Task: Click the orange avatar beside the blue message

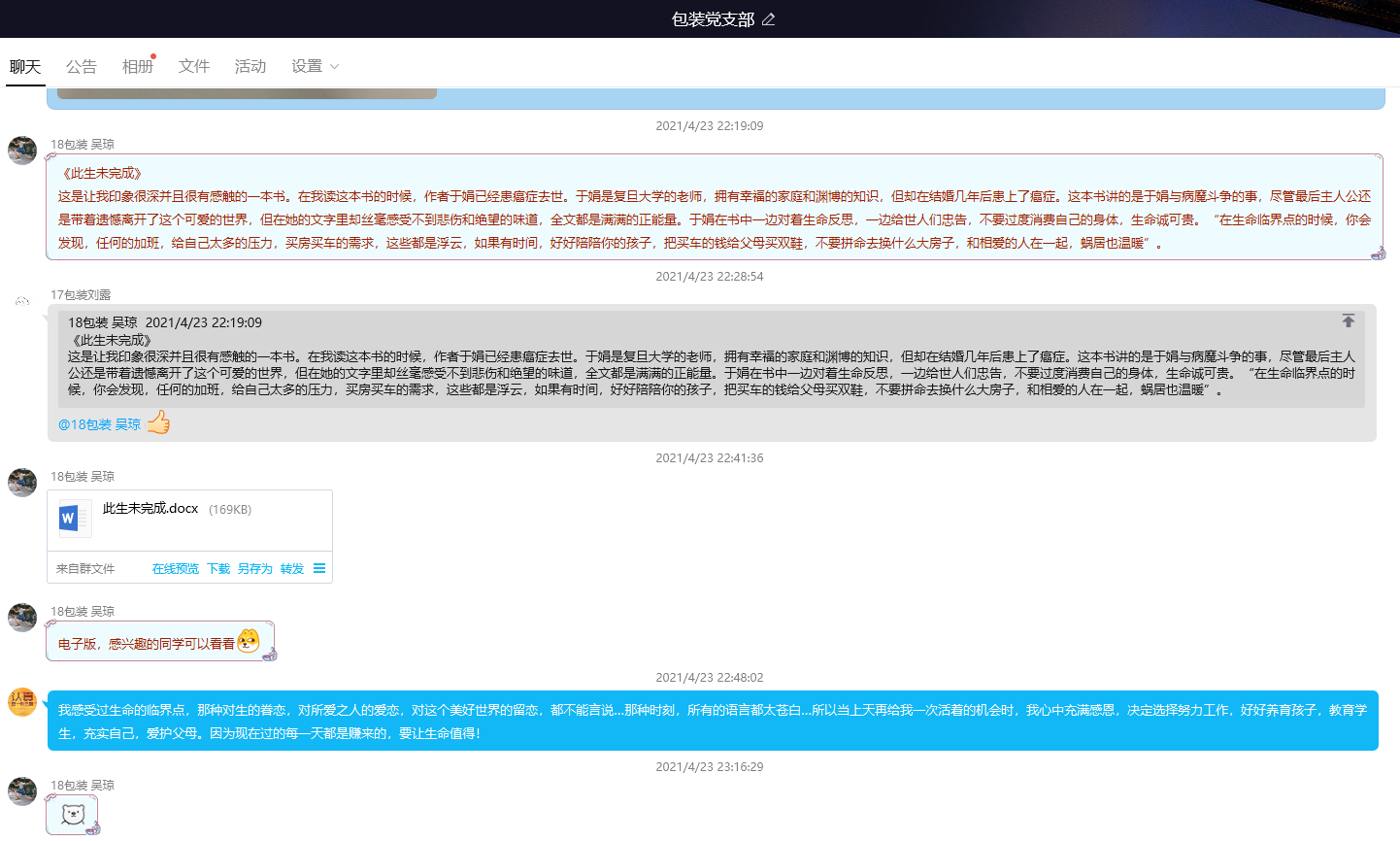Action: click(22, 702)
